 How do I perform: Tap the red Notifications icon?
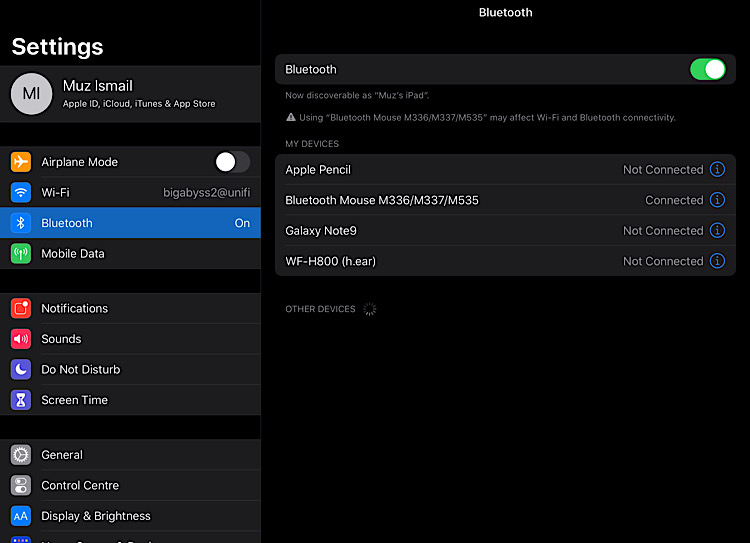coord(21,309)
